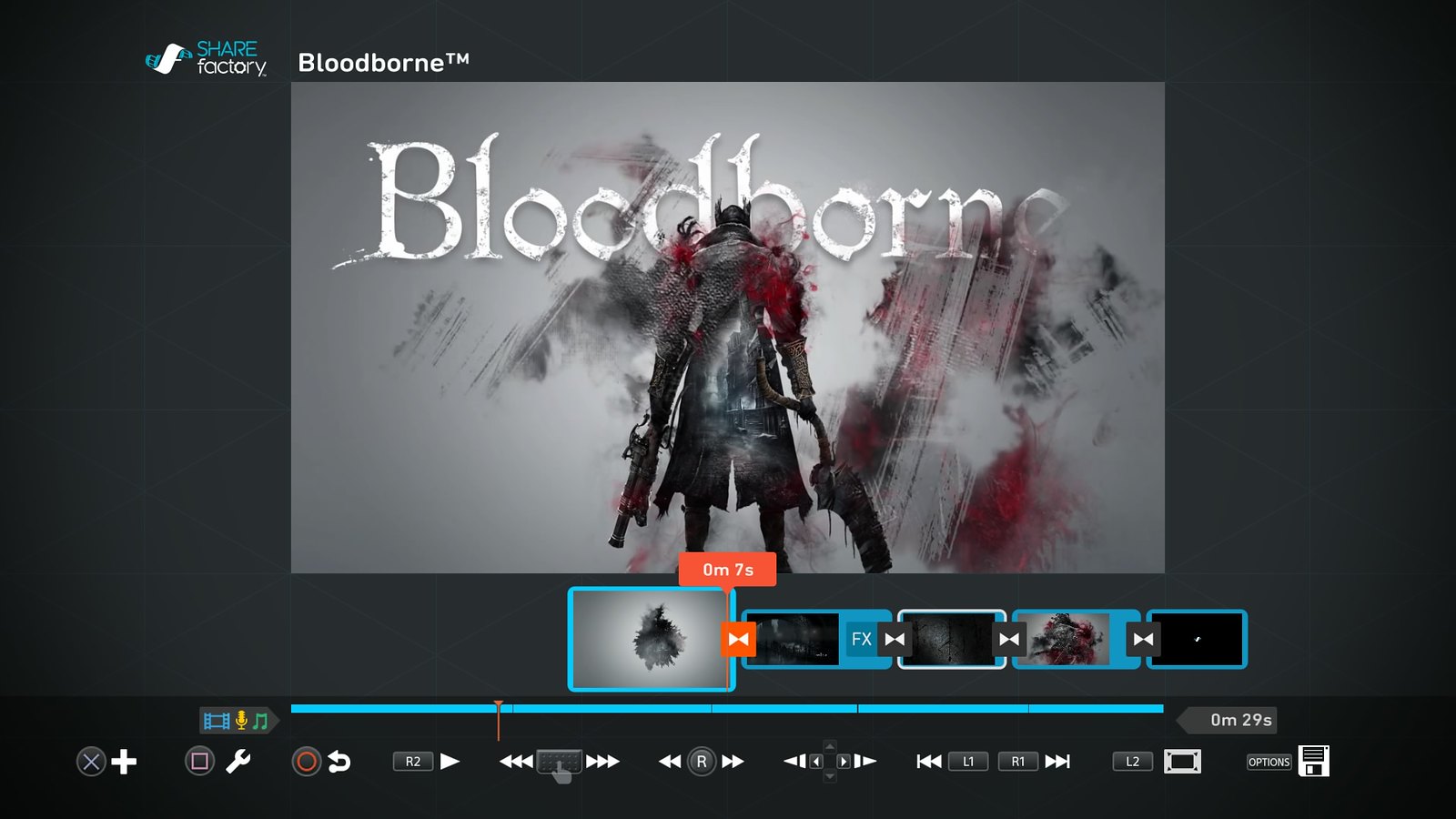
Task: Click the FX effect icon on second clip
Action: (861, 639)
